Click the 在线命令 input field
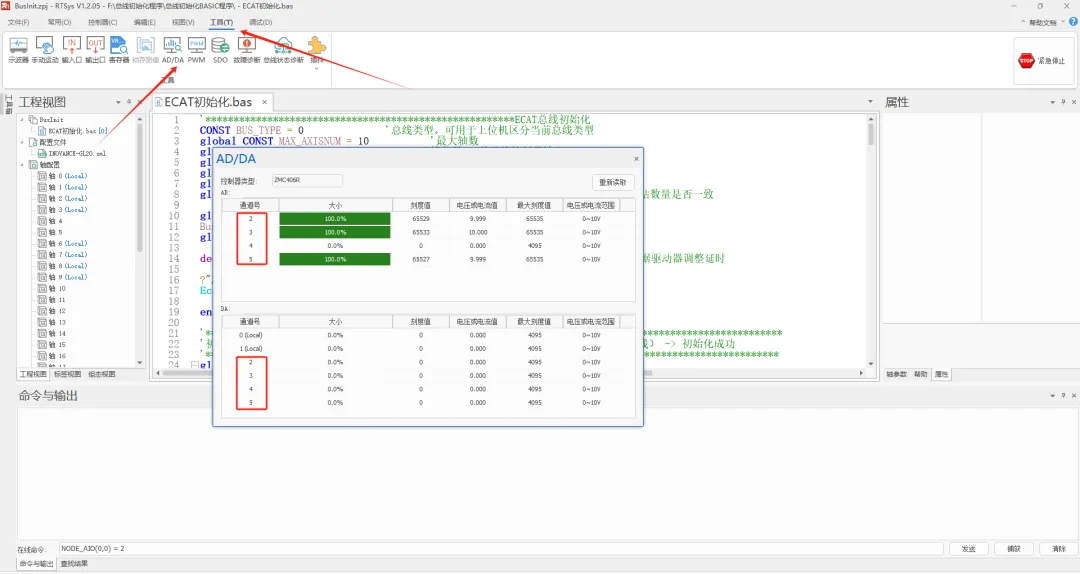 (x=501, y=549)
